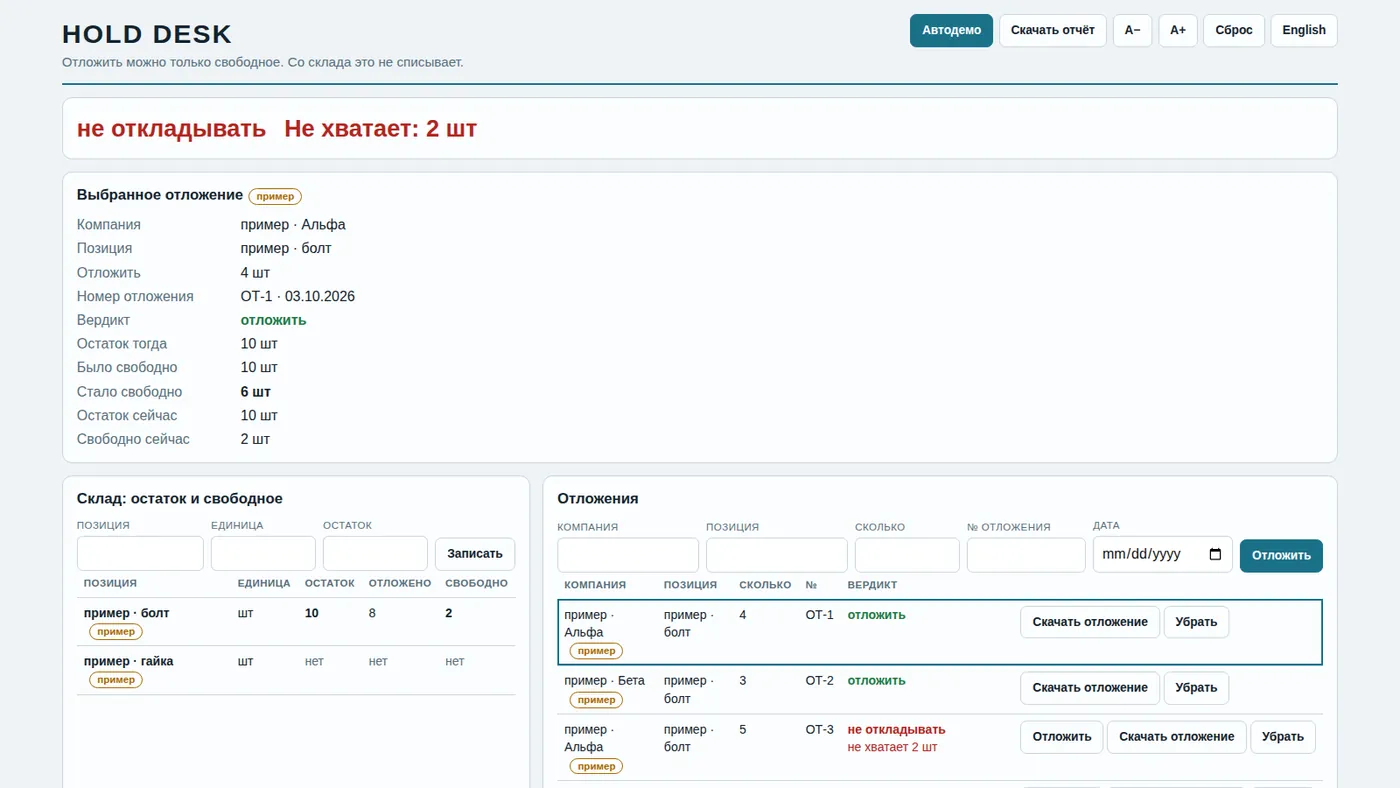Click the "не хватает 2 шт" note in row ОТ-3
Screen dimensions: 1400x788
892,747
